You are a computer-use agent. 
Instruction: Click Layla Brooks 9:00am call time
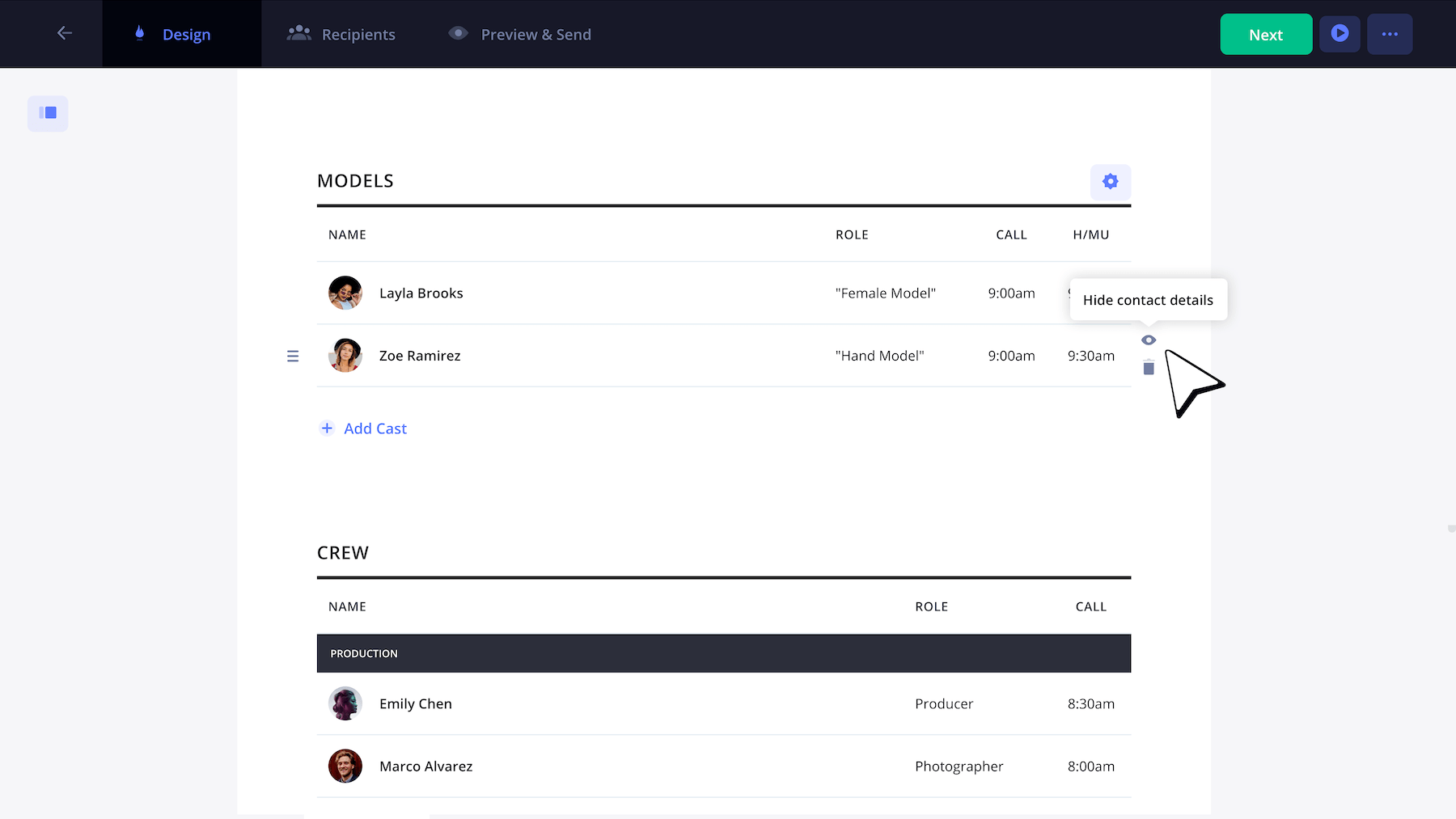pos(1011,293)
